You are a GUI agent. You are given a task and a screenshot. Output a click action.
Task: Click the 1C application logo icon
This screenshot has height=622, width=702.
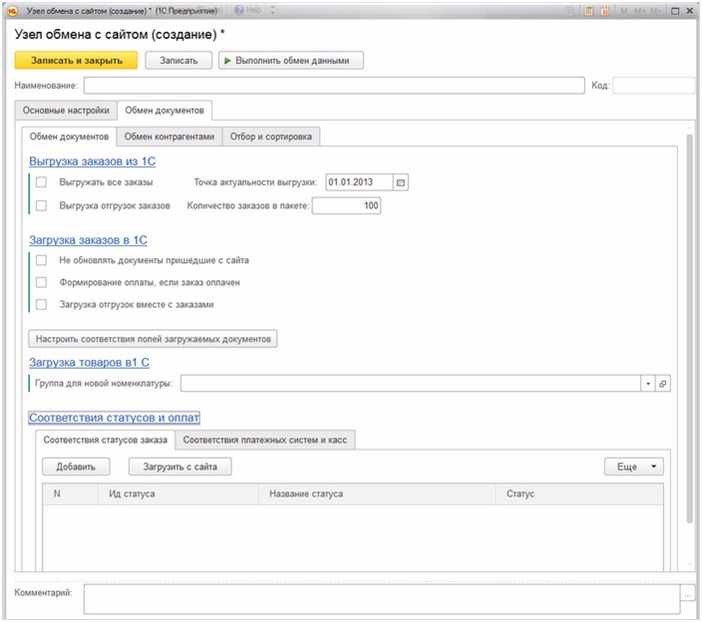[x=11, y=10]
